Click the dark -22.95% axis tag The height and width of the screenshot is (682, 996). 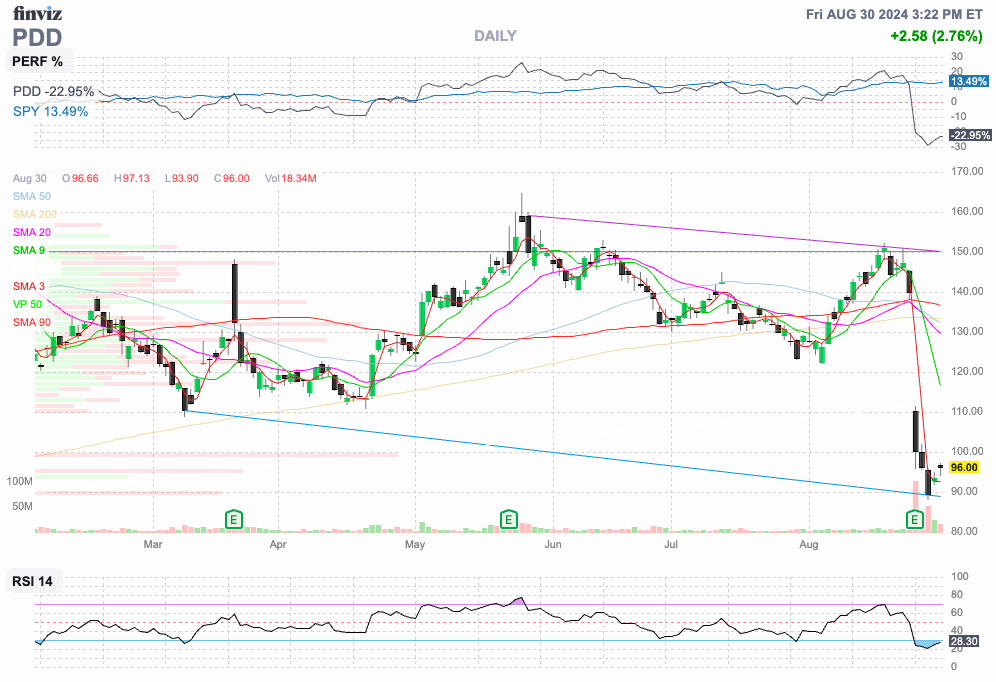click(x=970, y=135)
